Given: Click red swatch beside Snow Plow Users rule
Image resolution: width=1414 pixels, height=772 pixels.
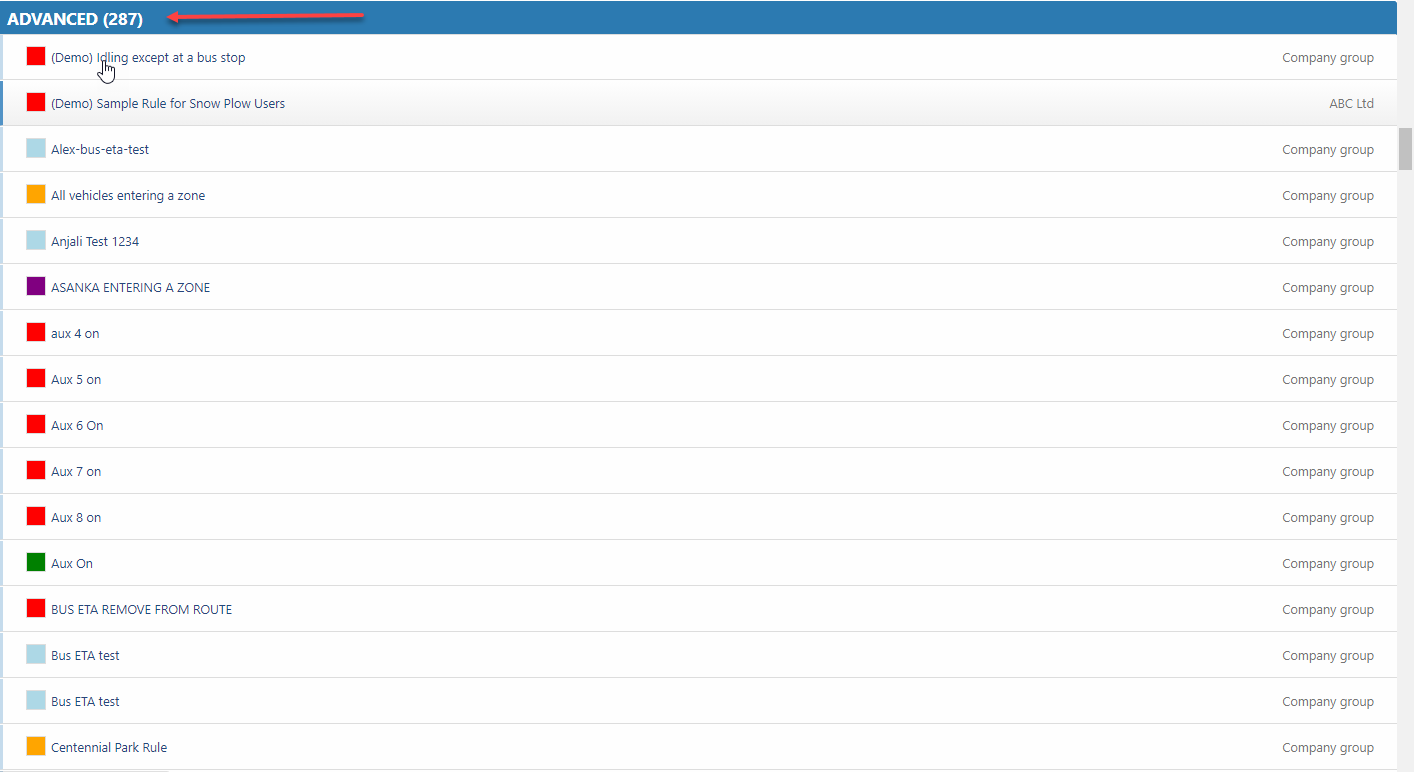Looking at the screenshot, I should tap(36, 102).
